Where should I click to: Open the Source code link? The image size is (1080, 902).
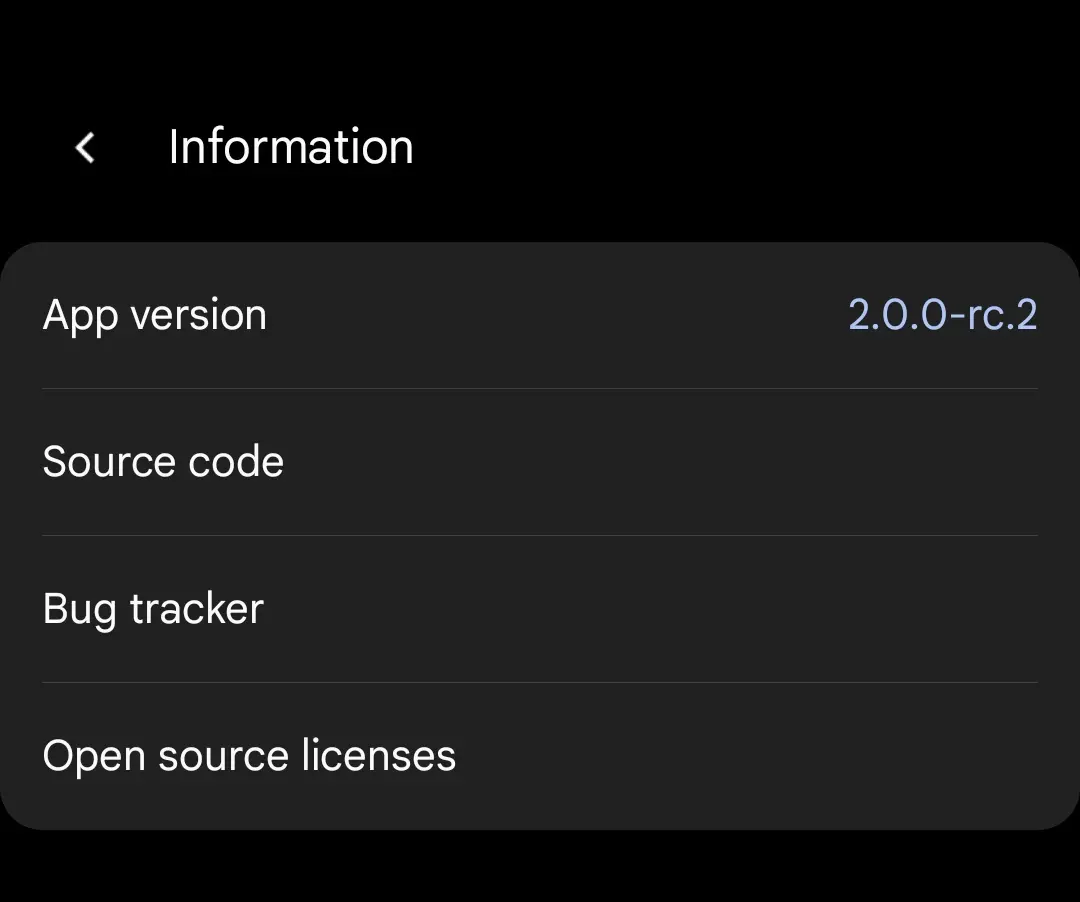click(540, 462)
